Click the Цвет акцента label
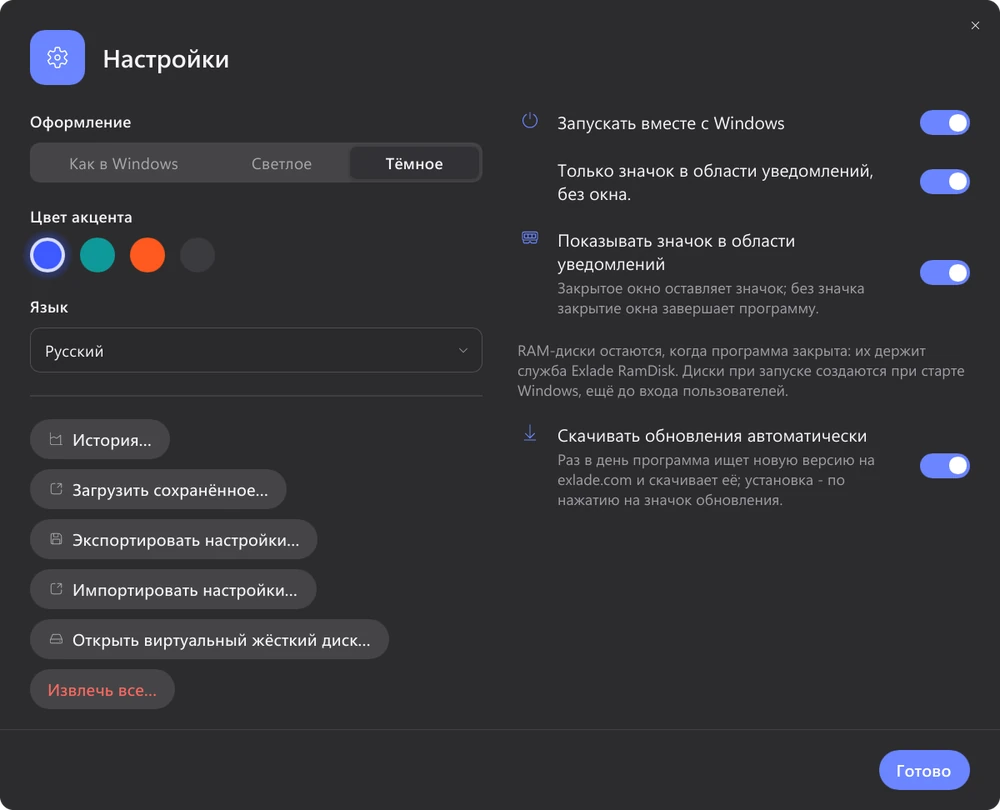The height and width of the screenshot is (810, 1000). tap(81, 217)
